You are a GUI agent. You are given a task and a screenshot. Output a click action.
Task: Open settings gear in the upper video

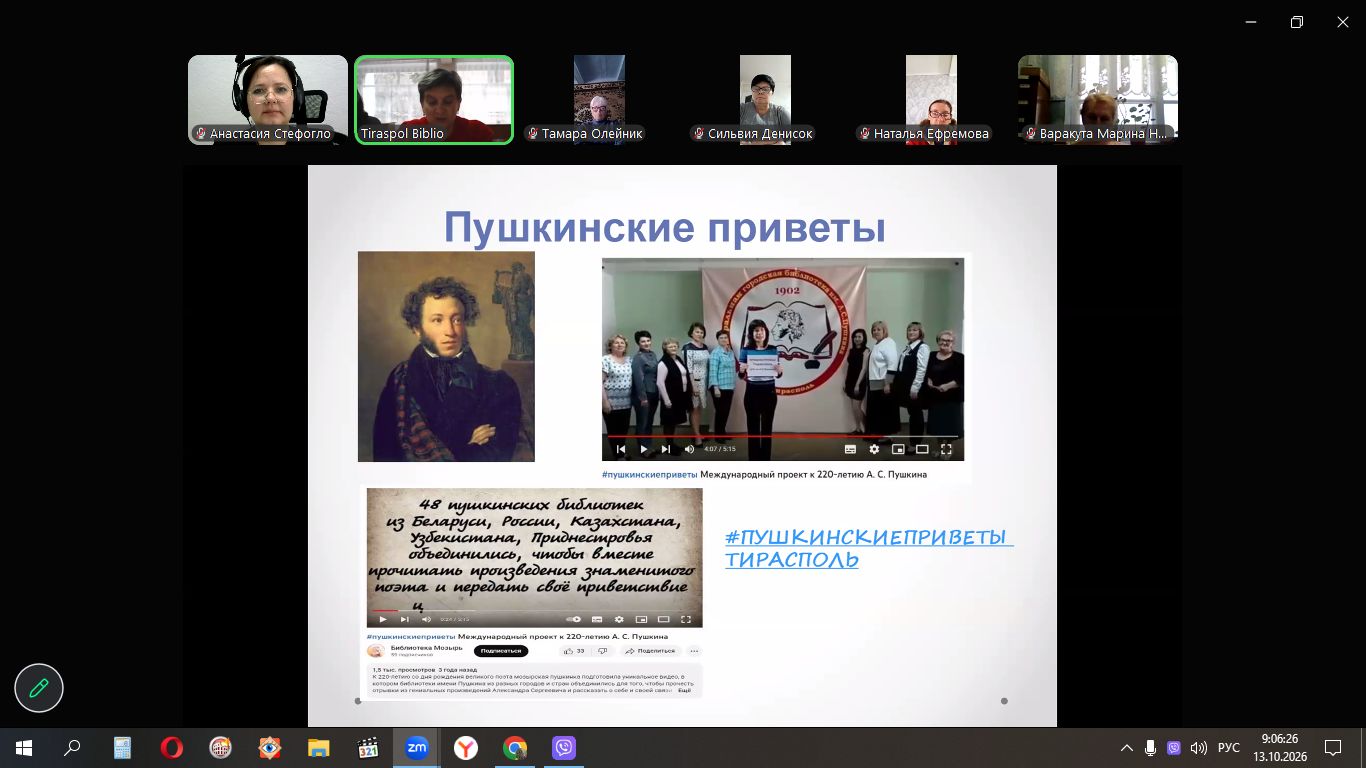[x=874, y=449]
